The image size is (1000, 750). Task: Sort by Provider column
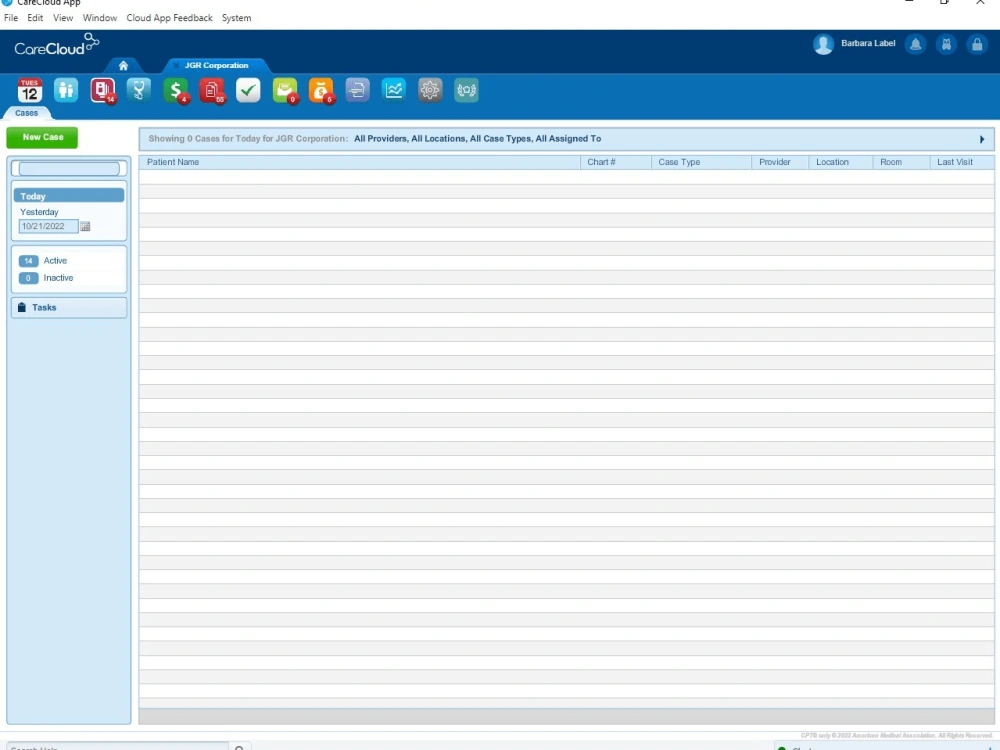(781, 162)
